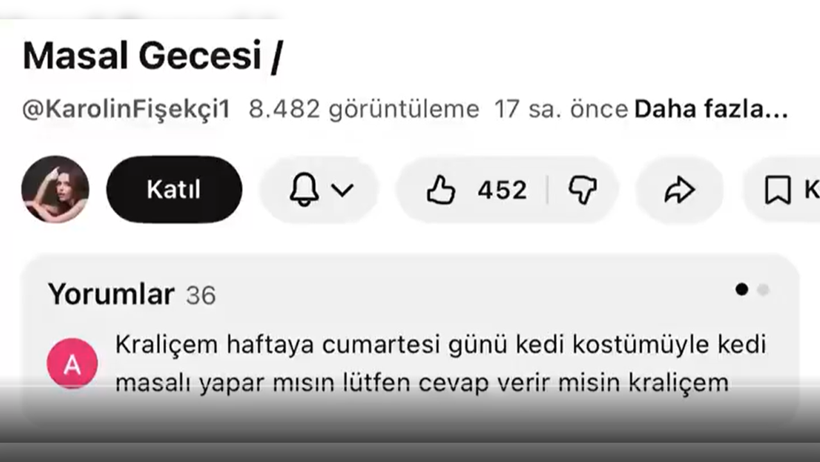Tap the 'Masal Gecesi /' video title

pos(151,56)
